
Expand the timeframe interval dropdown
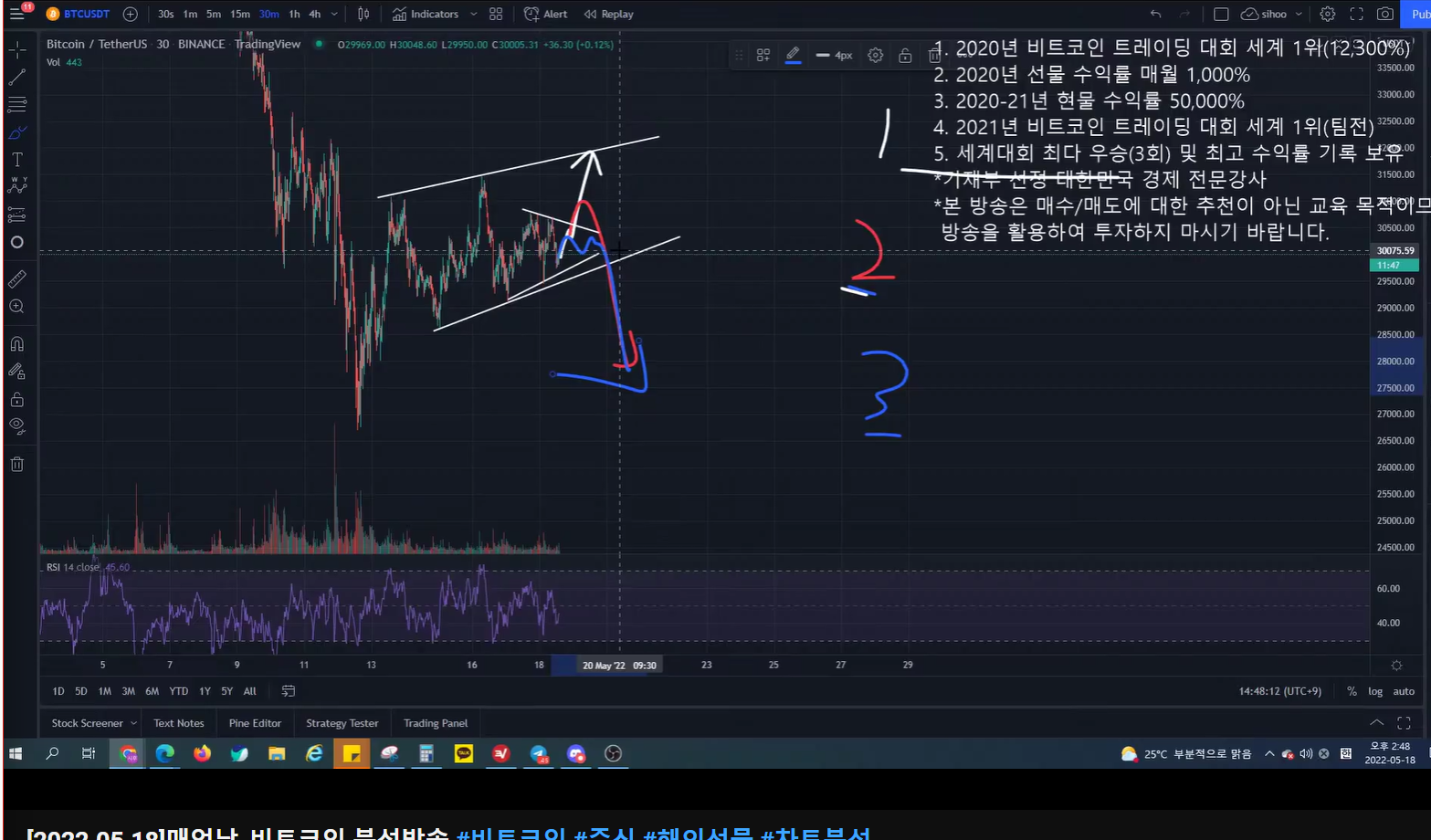coord(334,14)
